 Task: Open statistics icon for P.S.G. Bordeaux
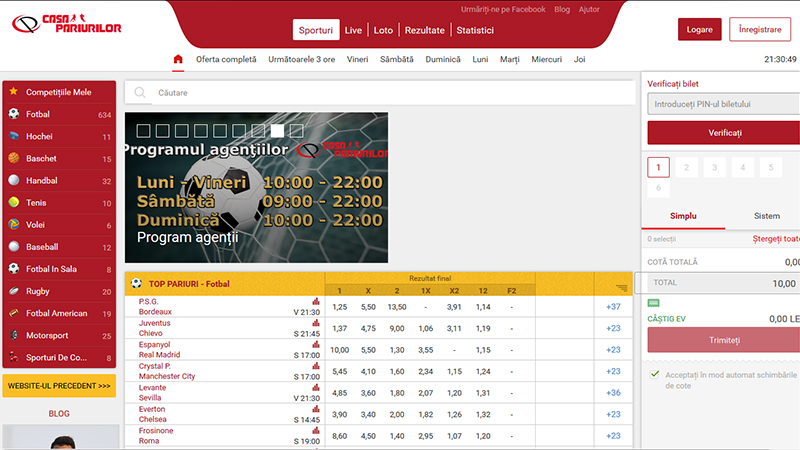click(x=316, y=302)
